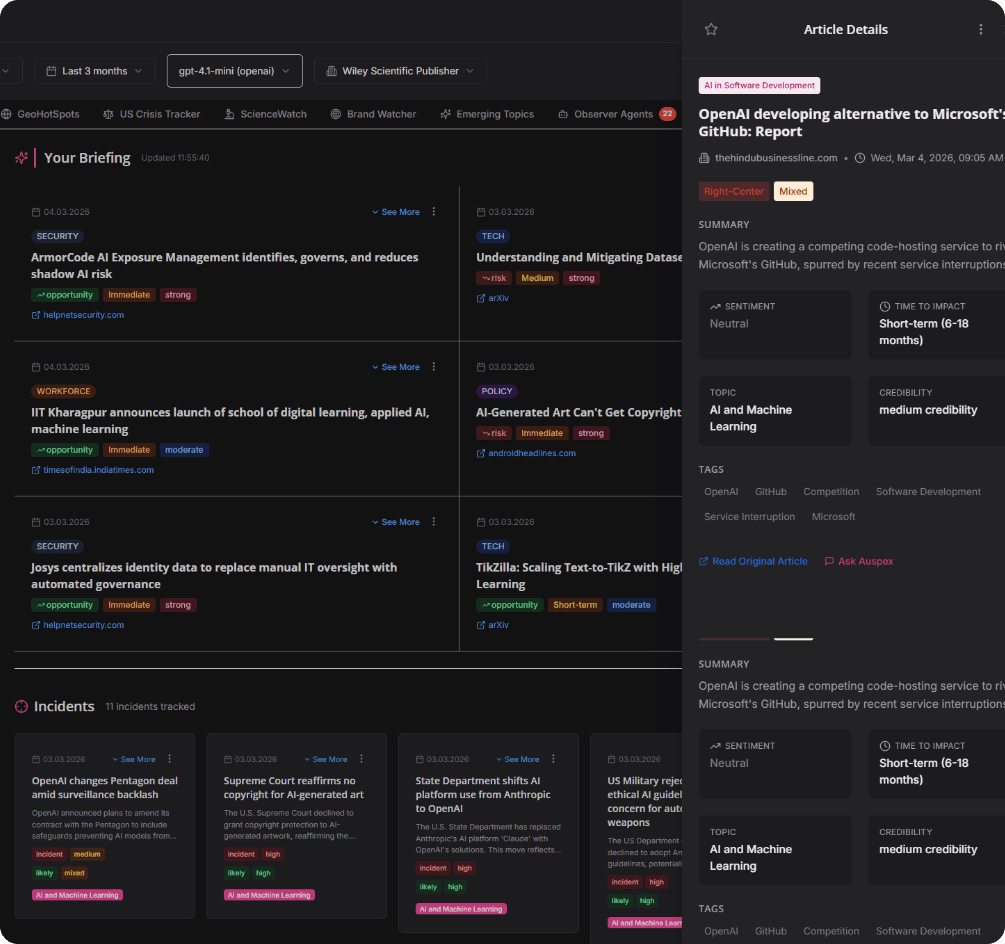Click the sentiment trend icon in upper summary
Image resolution: width=1005 pixels, height=944 pixels.
point(715,306)
